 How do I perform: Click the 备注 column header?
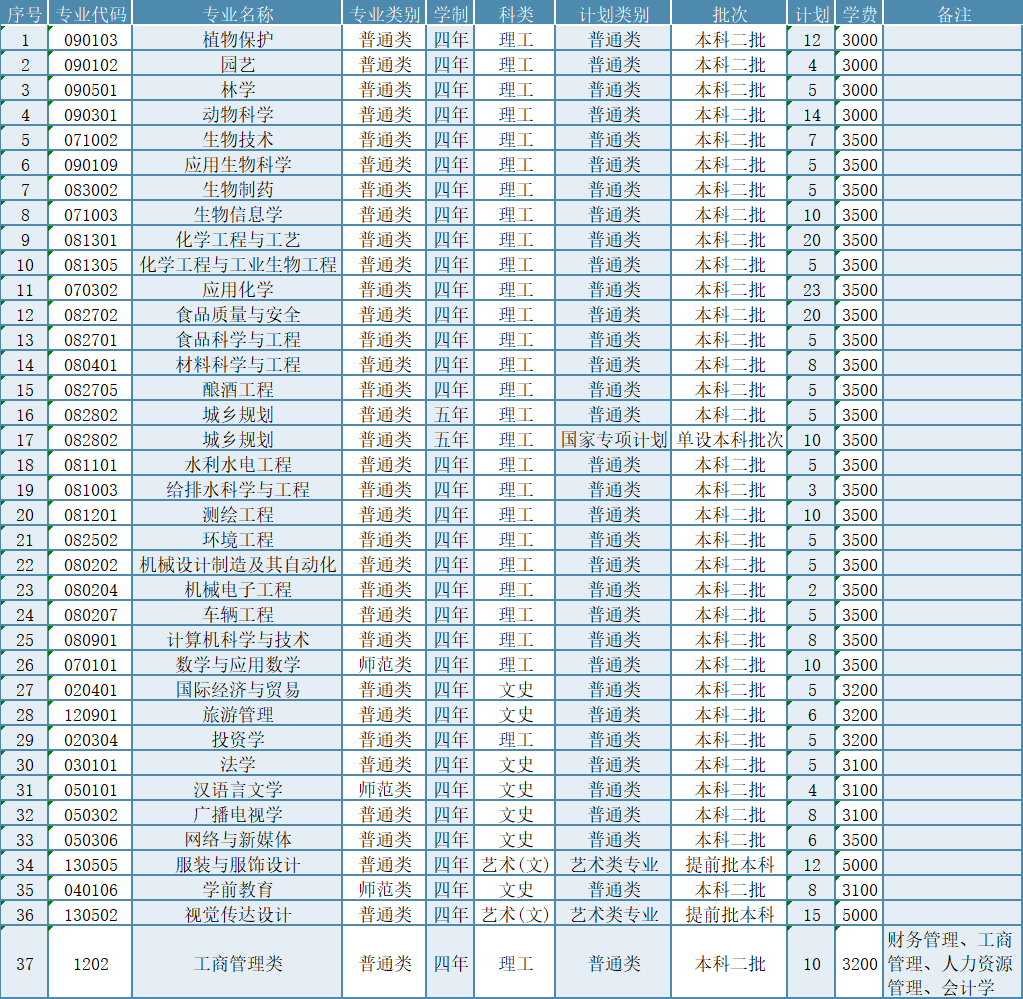(953, 13)
